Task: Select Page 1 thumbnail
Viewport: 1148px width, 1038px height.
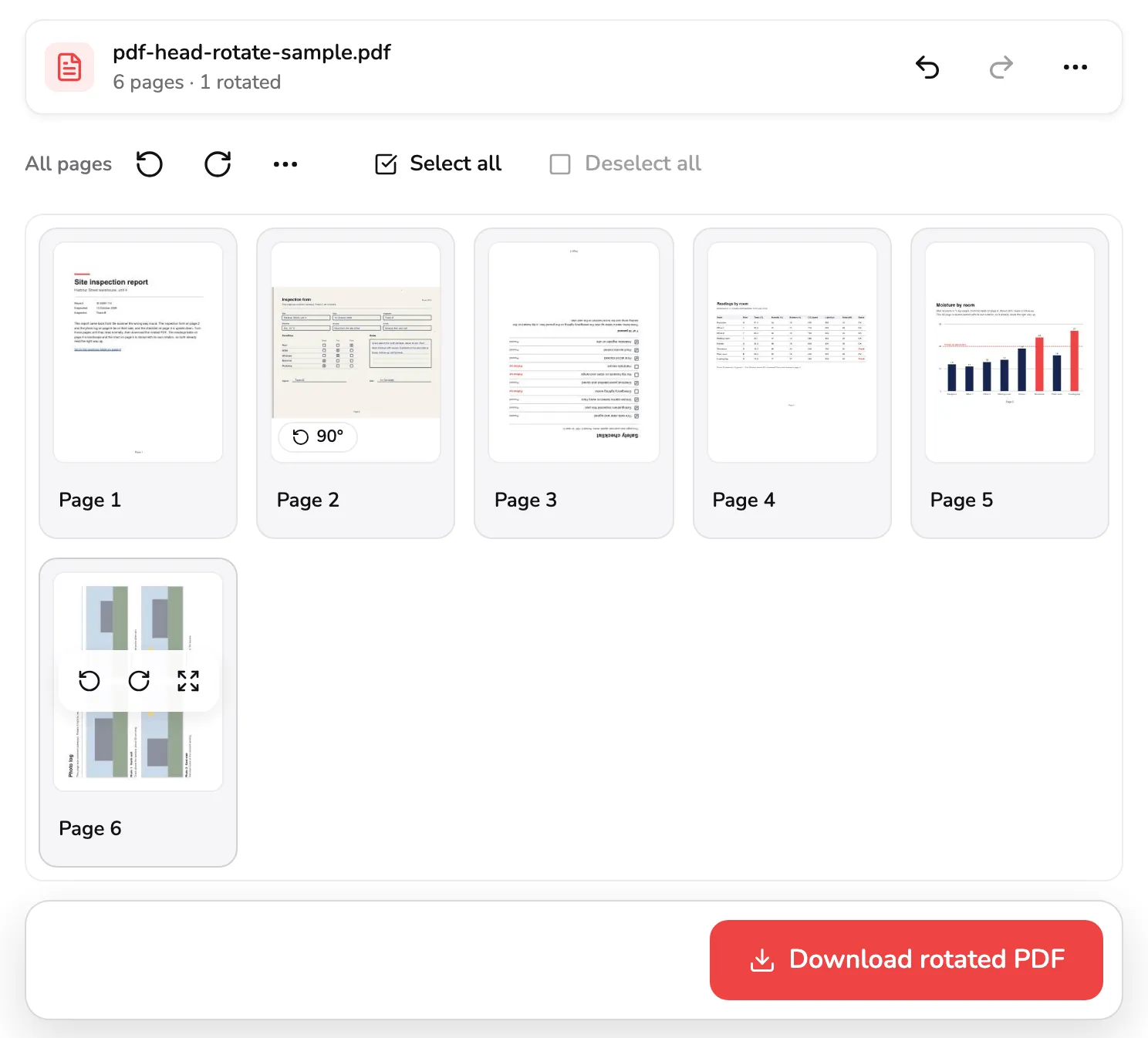Action: tap(138, 352)
